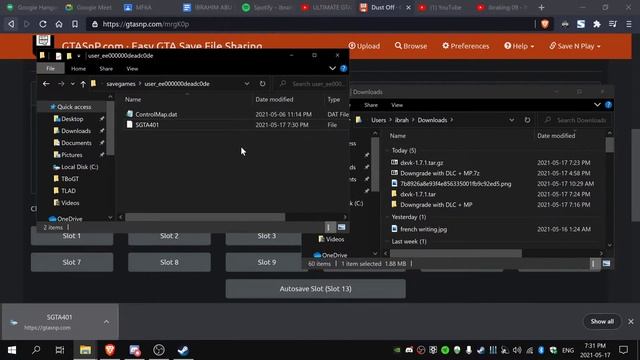Viewport: 640px width, 360px height.
Task: Open the Home ribbon tab in savegames Explorer
Action: point(78,69)
